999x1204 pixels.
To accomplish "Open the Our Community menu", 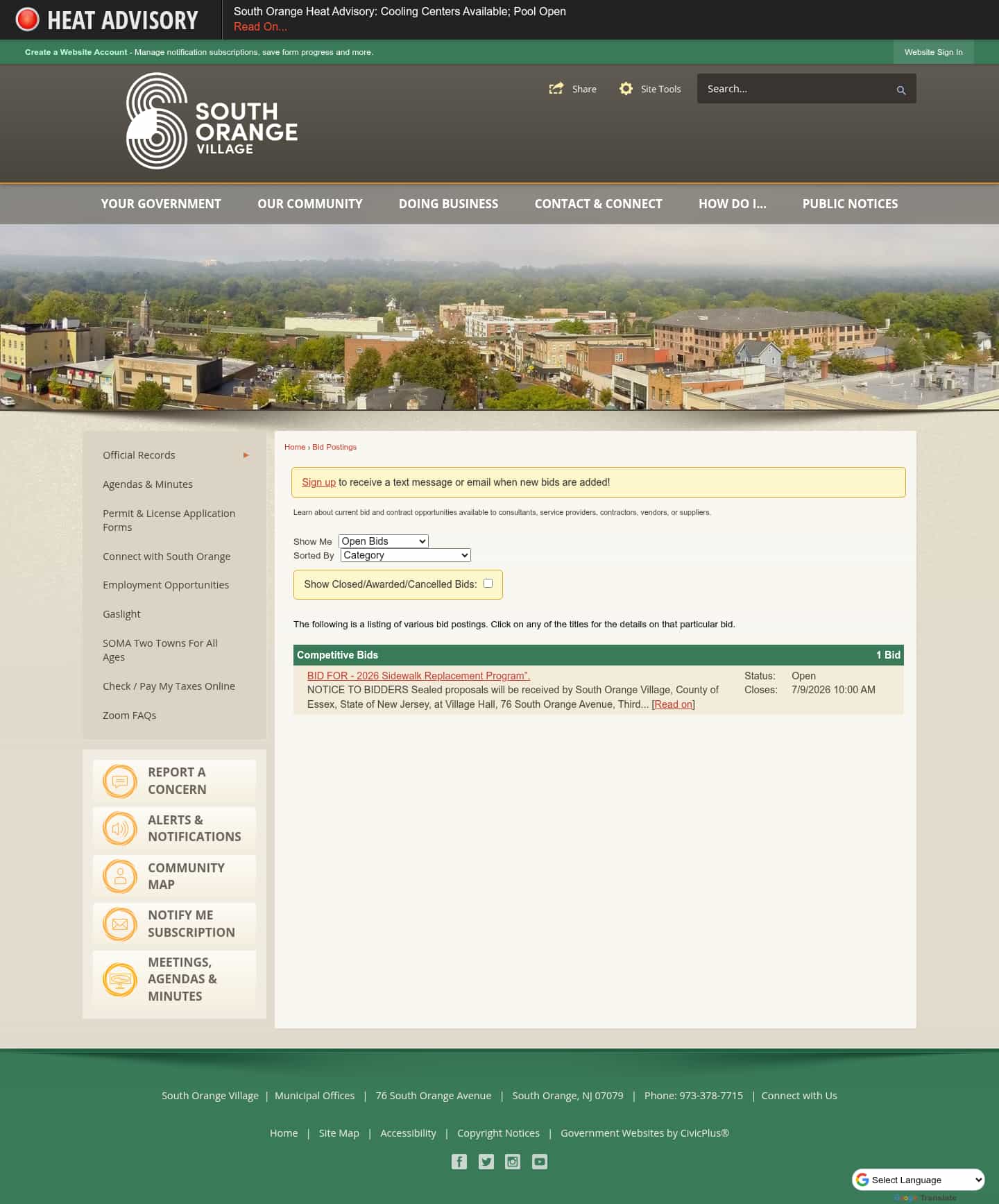I will (x=310, y=204).
